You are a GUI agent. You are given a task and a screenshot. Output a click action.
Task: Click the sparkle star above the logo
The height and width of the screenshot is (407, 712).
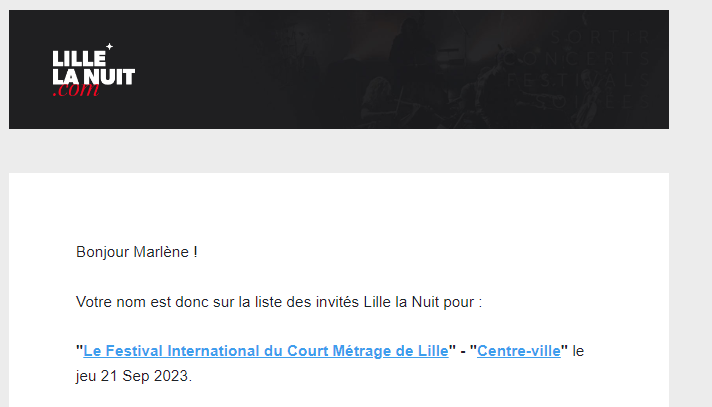coord(109,46)
